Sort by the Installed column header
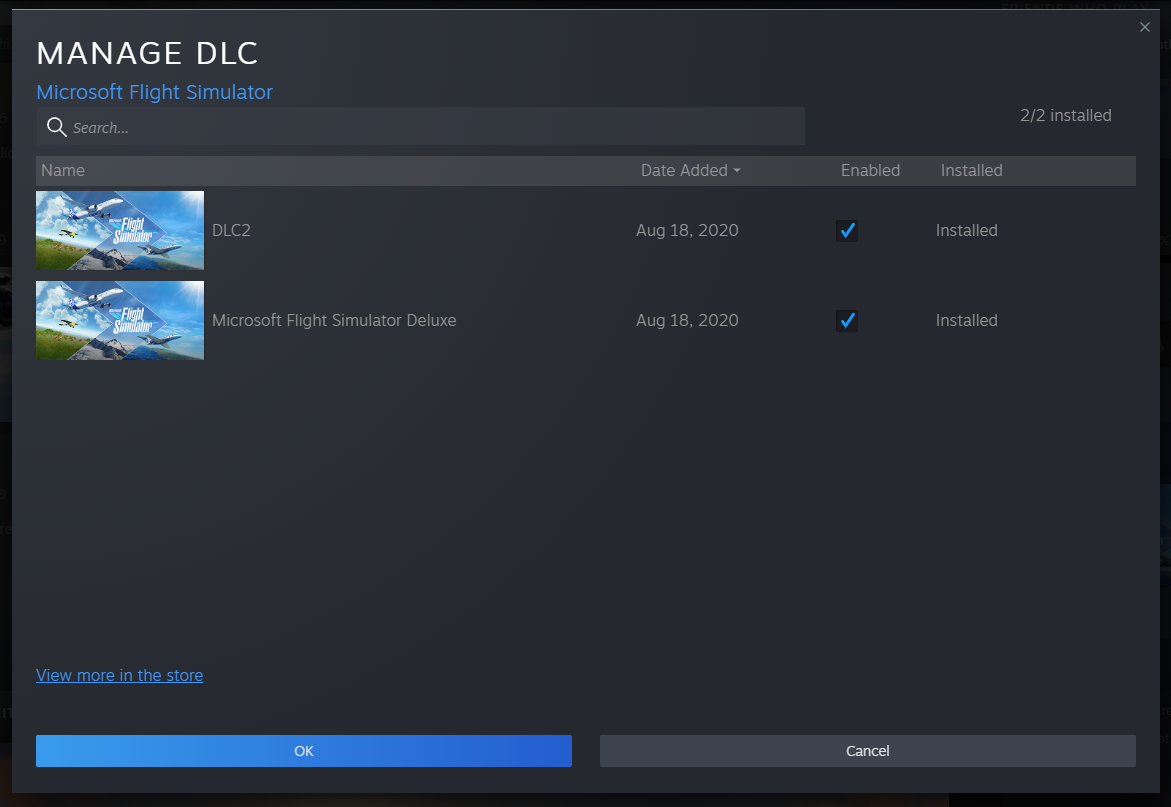This screenshot has height=807, width=1171. 971,171
